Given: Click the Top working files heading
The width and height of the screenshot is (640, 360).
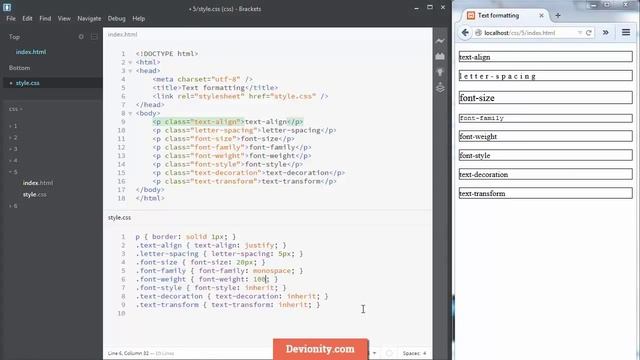Looking at the screenshot, I should click(14, 37).
